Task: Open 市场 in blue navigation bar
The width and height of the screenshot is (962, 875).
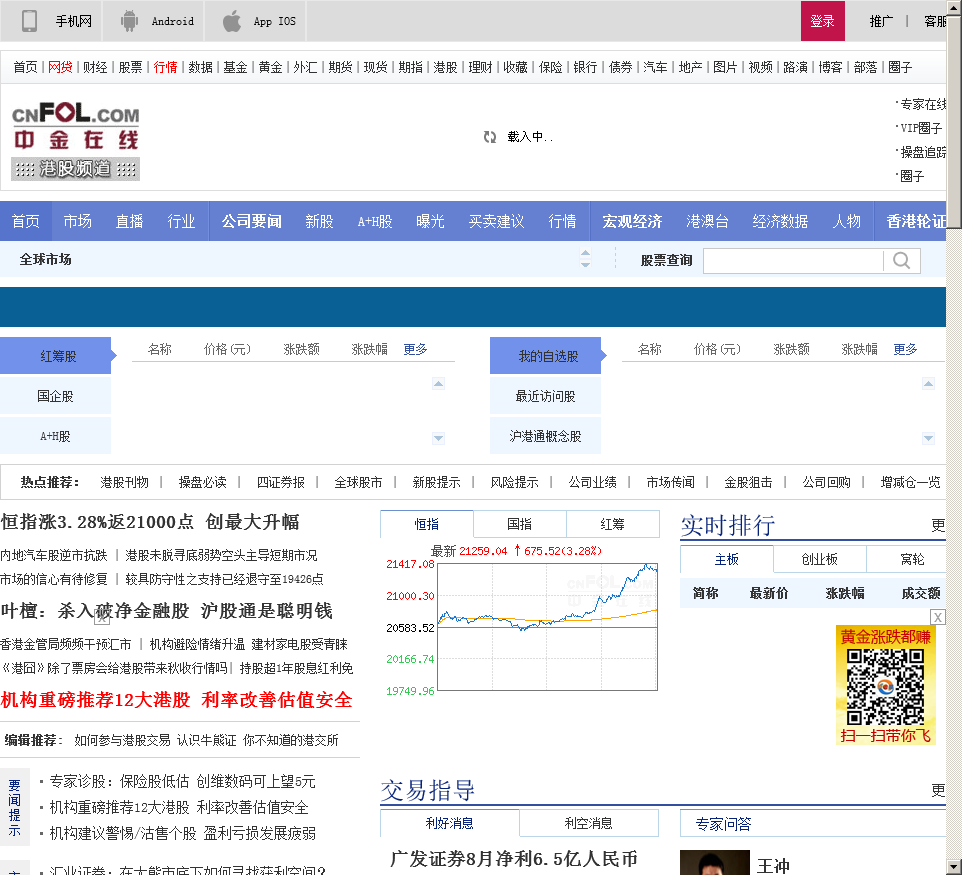Action: pos(77,221)
